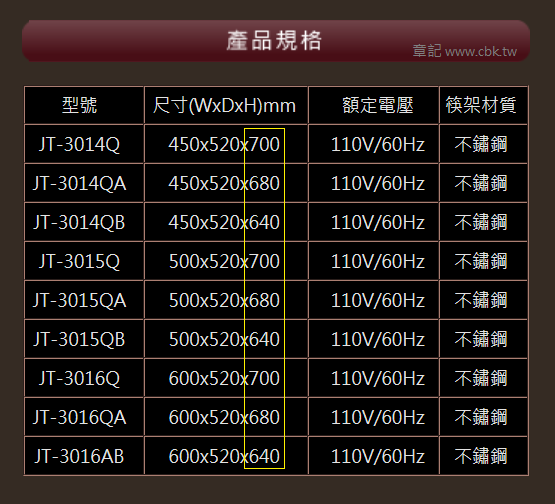This screenshot has width=555, height=504.
Task: Select model cell JT-3014QA
Action: pos(84,183)
